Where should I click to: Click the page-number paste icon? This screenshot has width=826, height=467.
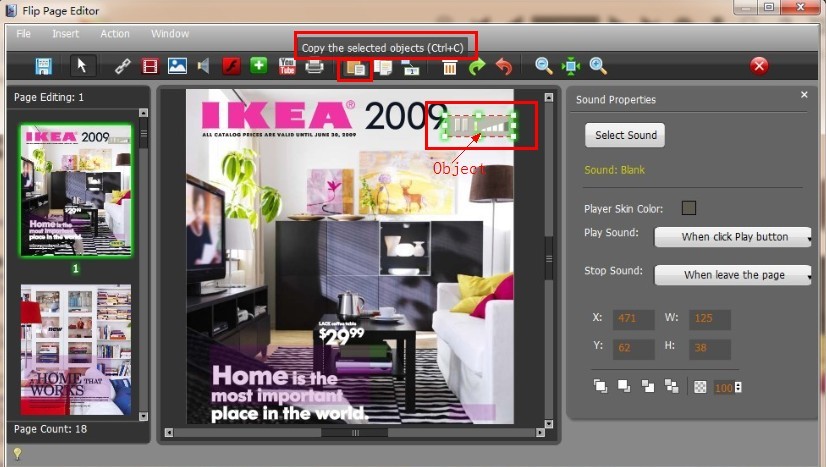410,67
